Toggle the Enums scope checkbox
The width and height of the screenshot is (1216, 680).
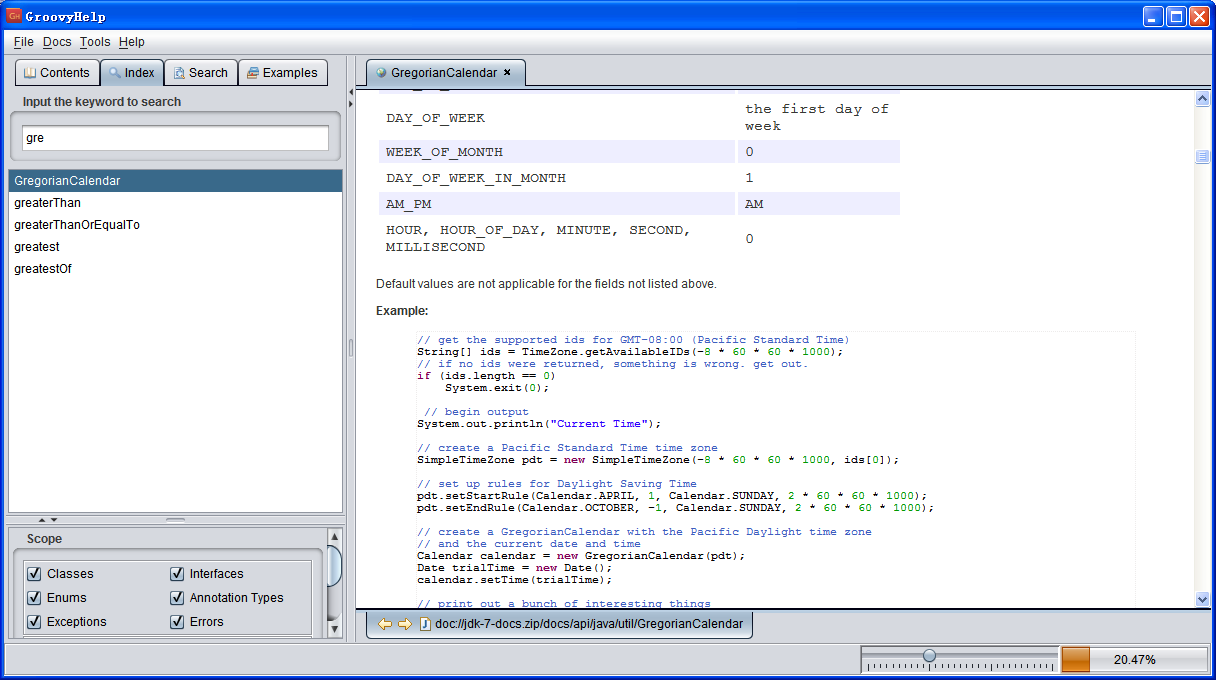(x=35, y=598)
